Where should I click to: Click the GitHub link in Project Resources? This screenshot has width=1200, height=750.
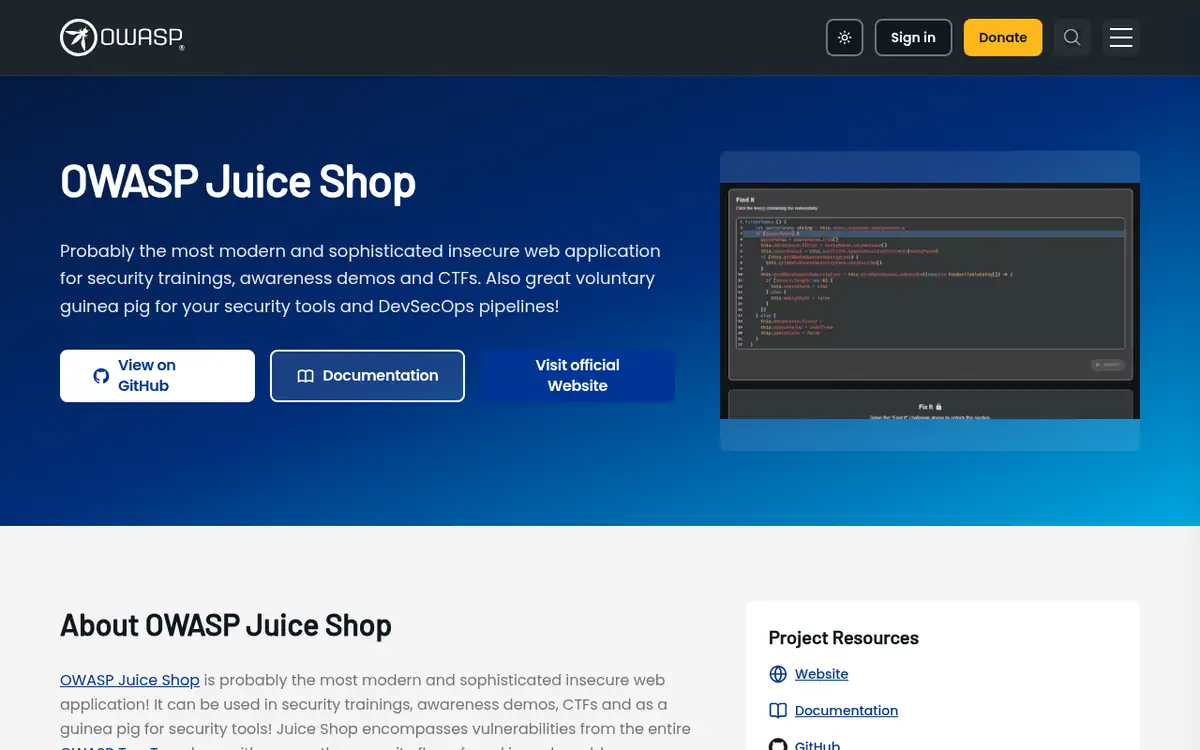coord(817,745)
